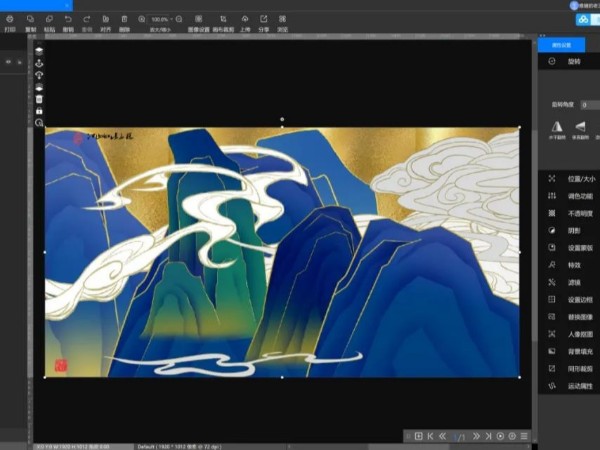Click the 粘贴 (Paste) icon
This screenshot has height=450, width=600.
click(49, 19)
